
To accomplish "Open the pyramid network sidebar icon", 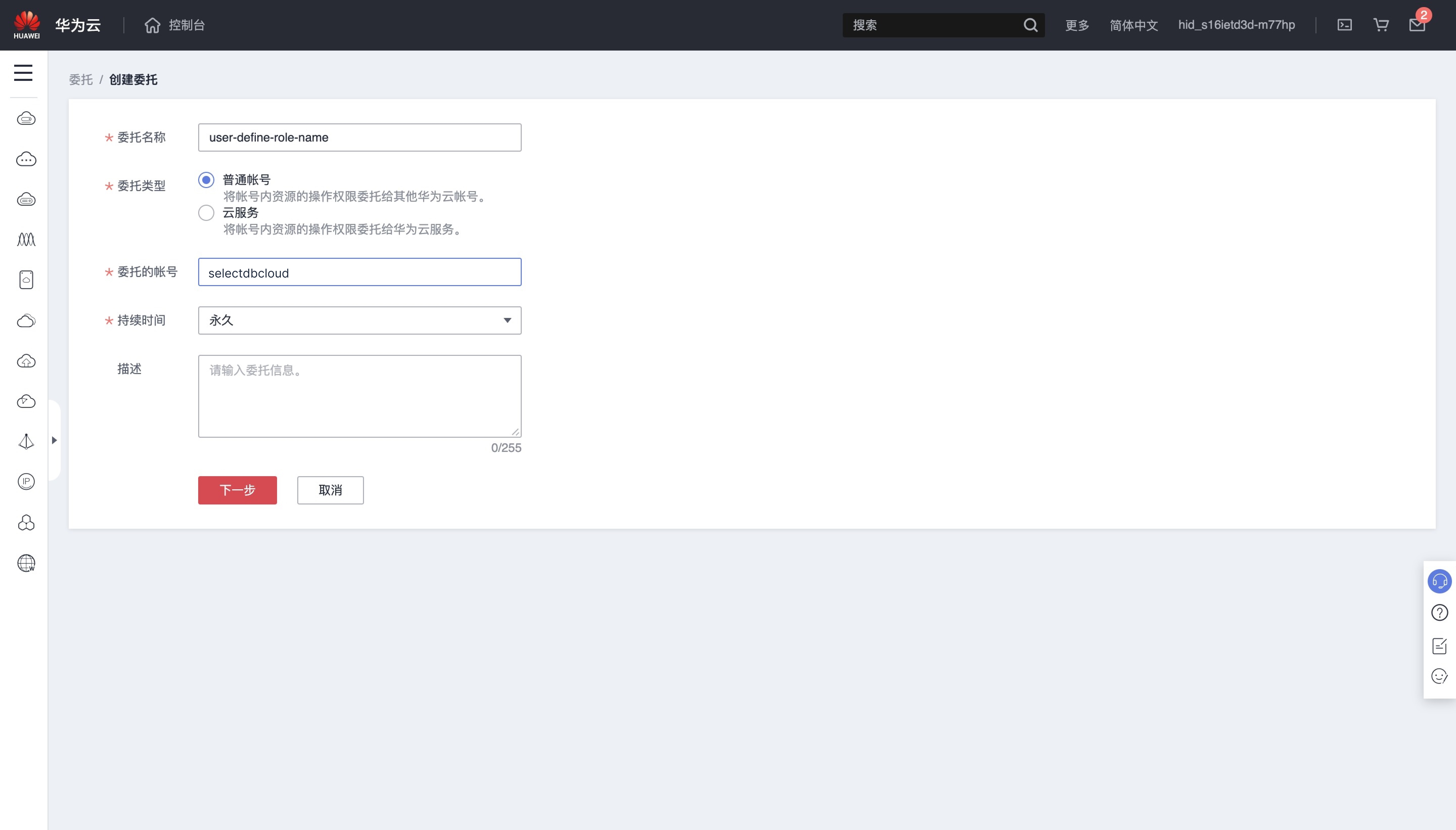I will 26,442.
